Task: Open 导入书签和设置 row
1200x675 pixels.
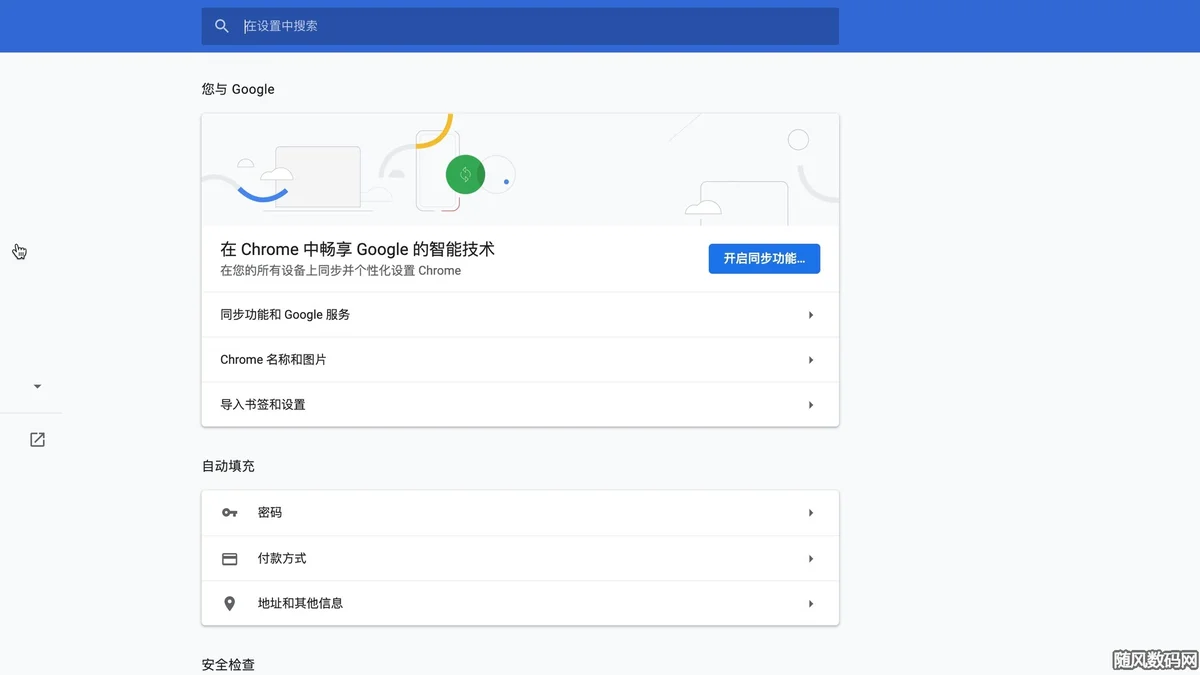Action: coord(520,404)
